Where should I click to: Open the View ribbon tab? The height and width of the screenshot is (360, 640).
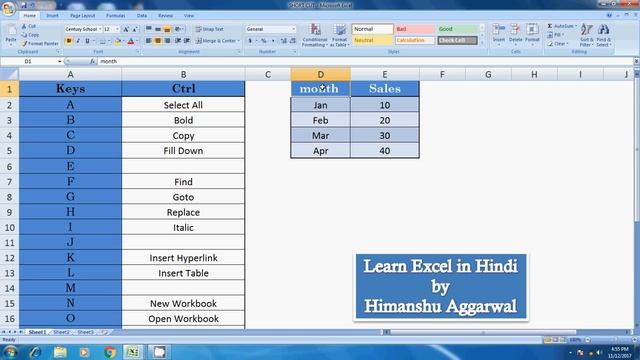click(189, 16)
